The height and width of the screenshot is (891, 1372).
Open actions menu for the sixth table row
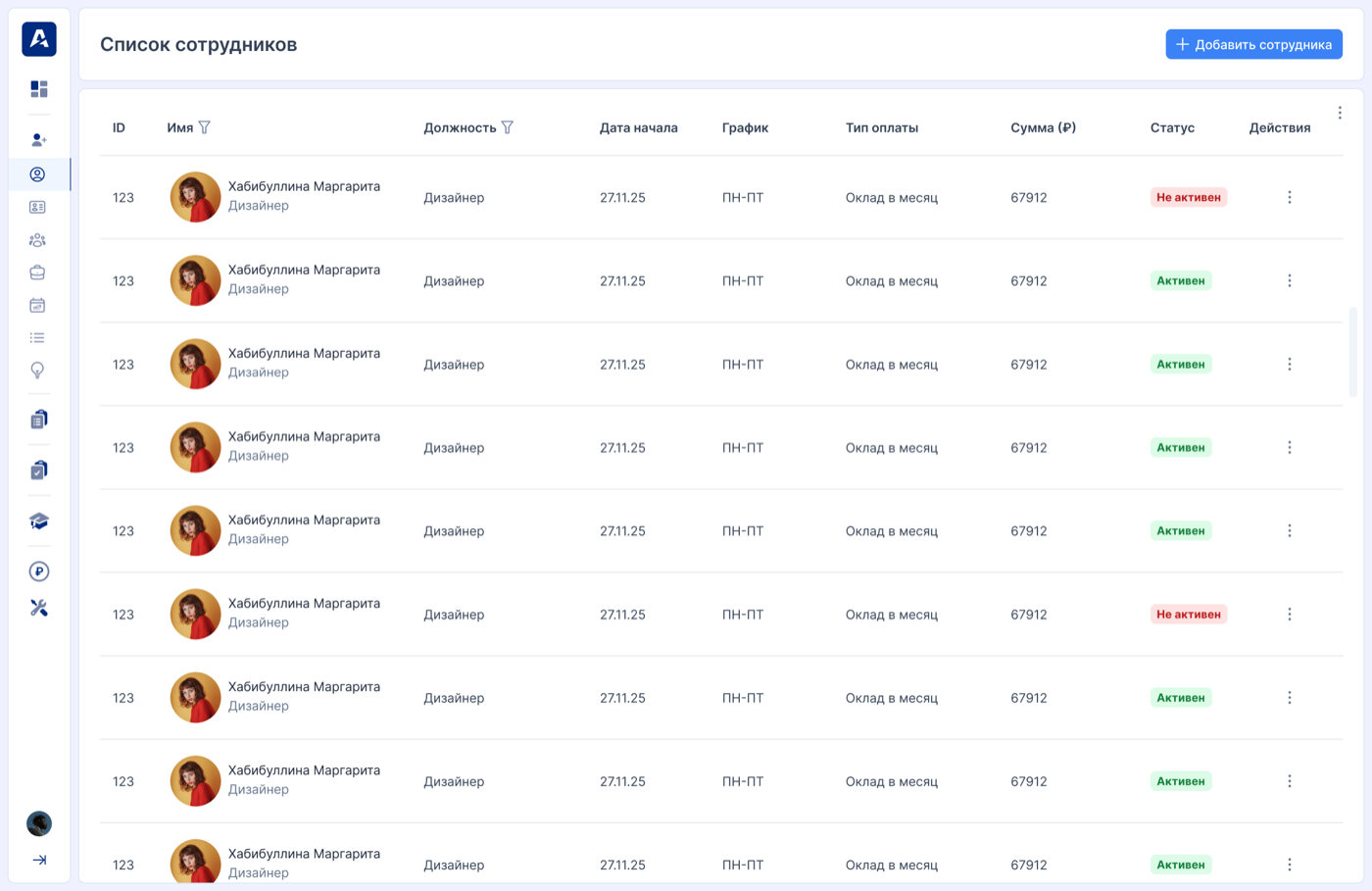point(1290,614)
